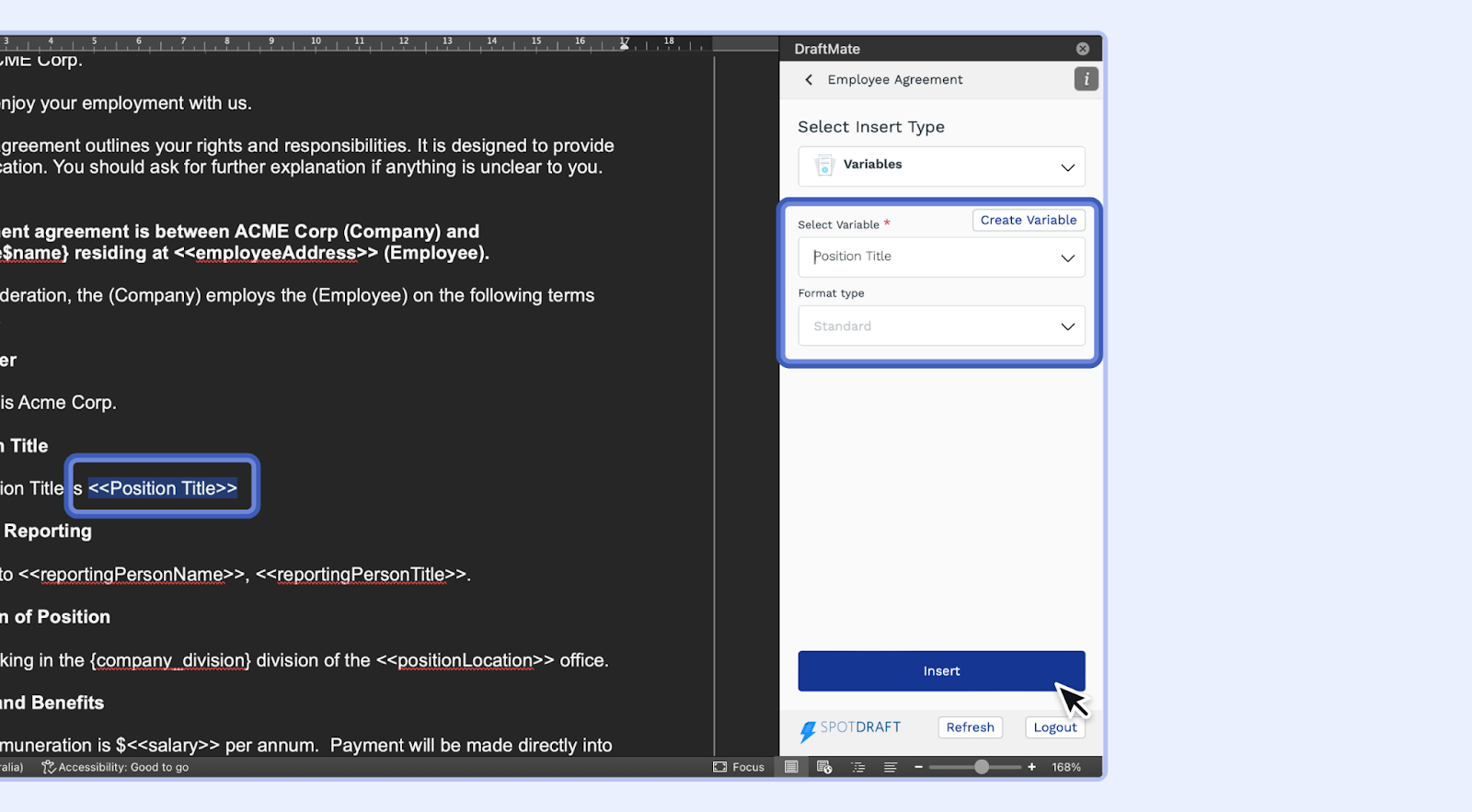1472x812 pixels.
Task: Click the Refresh button
Action: point(970,727)
